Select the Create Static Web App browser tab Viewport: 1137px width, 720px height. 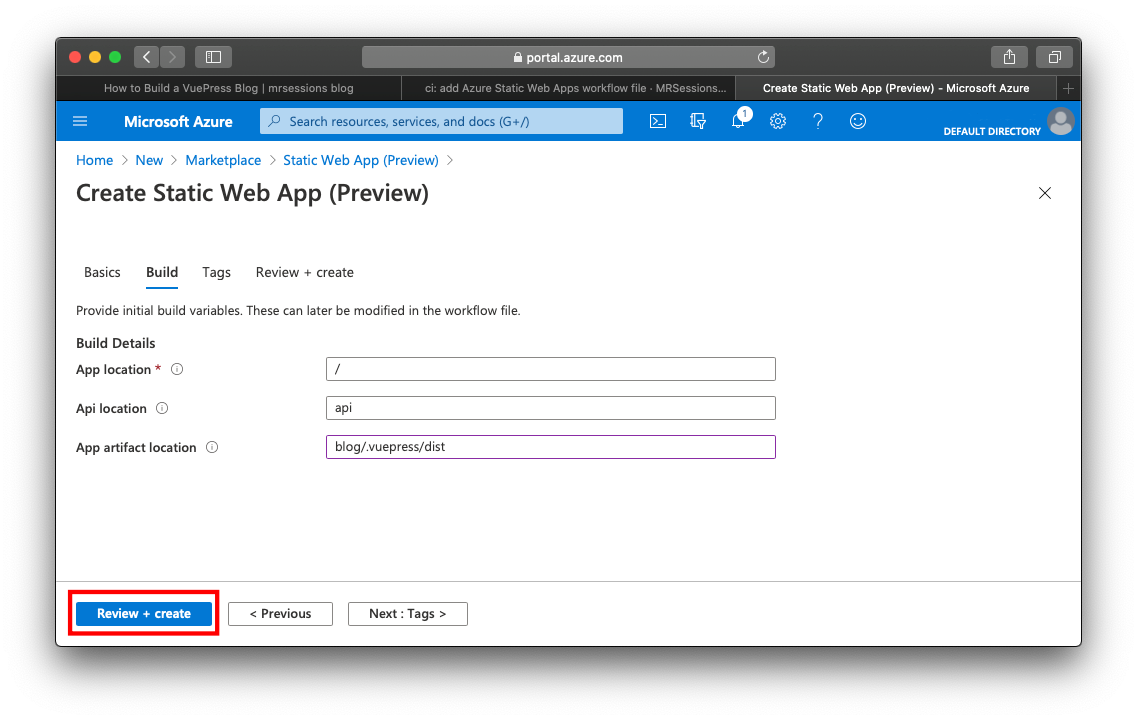(x=896, y=88)
